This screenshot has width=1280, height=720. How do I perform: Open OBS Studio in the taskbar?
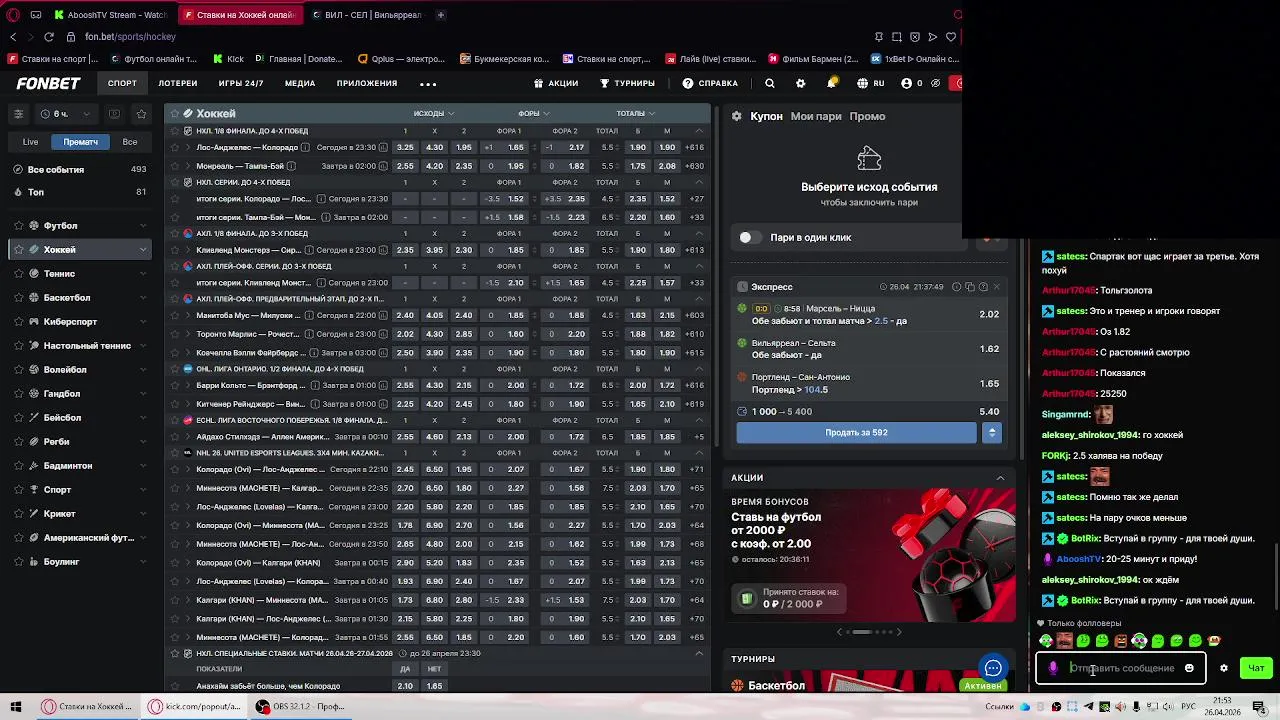(x=300, y=706)
